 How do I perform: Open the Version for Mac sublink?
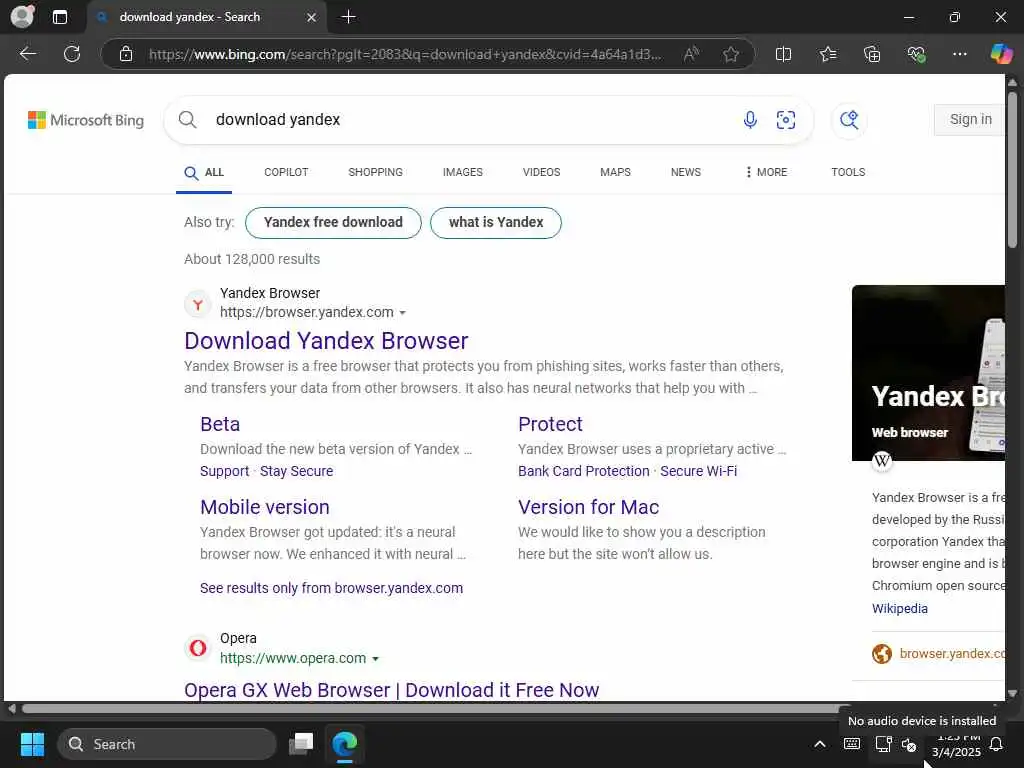588,507
